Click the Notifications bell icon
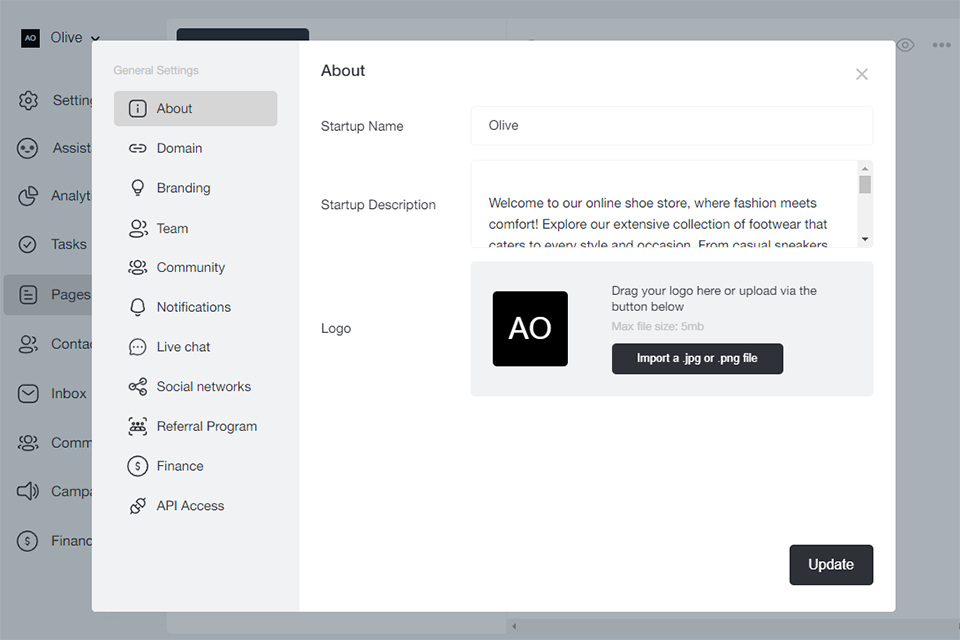Screen dimensions: 960x640 tap(138, 307)
